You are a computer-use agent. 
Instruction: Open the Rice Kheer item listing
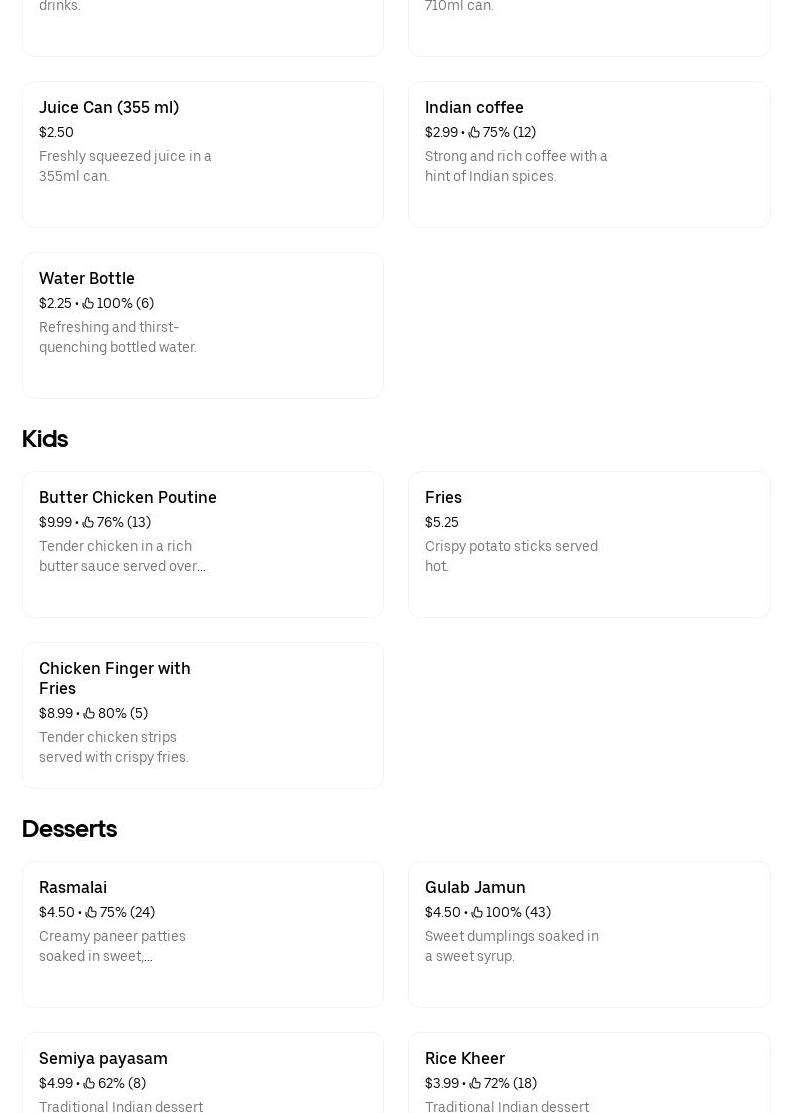click(589, 1075)
